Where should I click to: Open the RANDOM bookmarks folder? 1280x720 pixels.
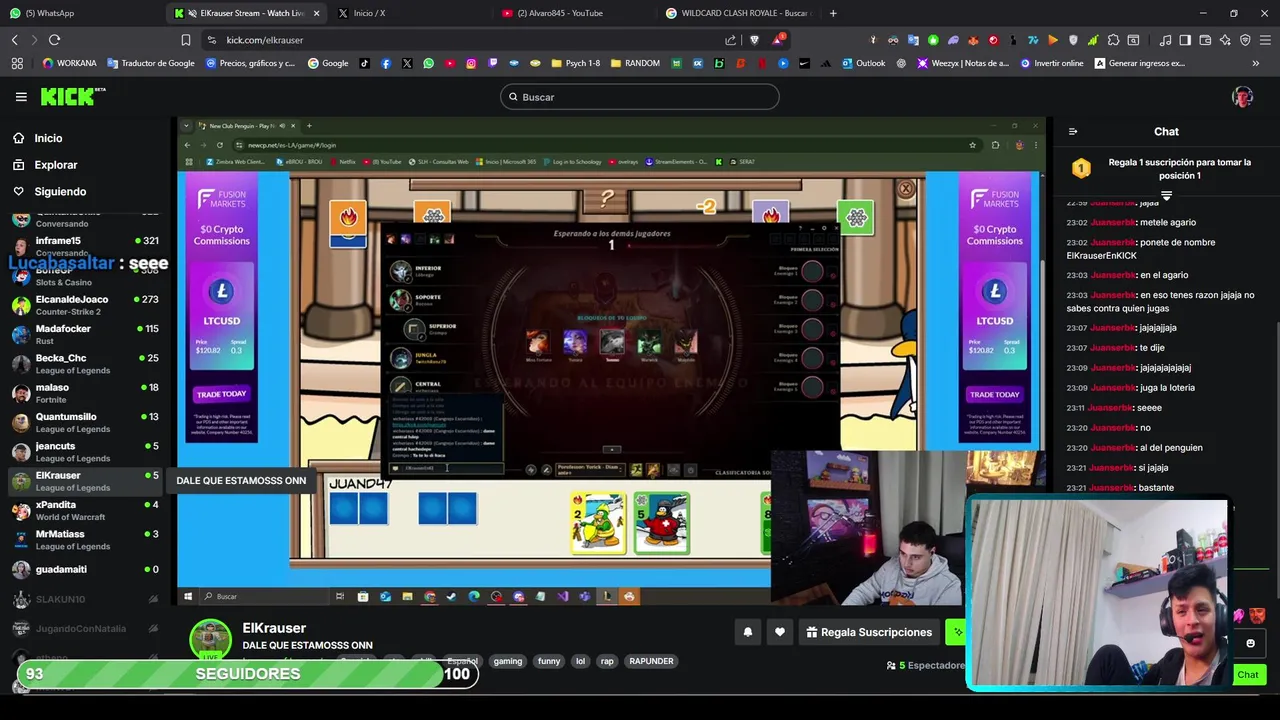(x=635, y=63)
